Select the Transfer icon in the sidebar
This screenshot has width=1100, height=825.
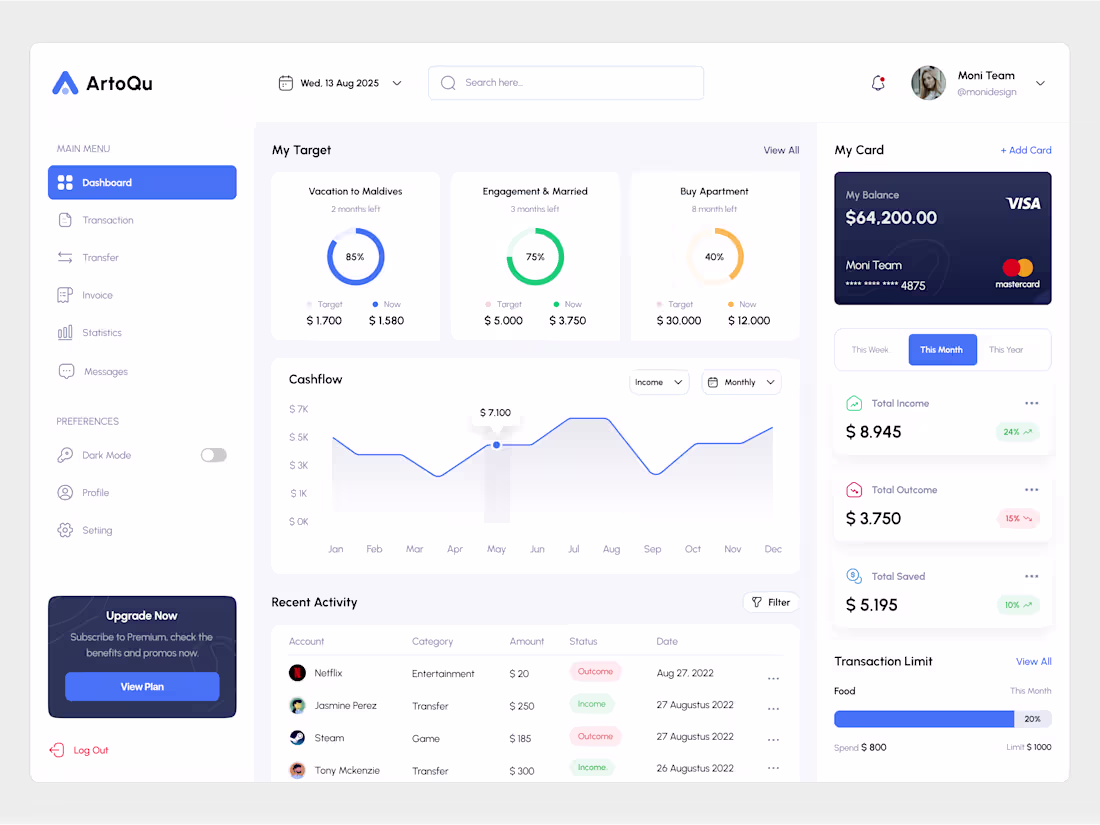[x=65, y=257]
